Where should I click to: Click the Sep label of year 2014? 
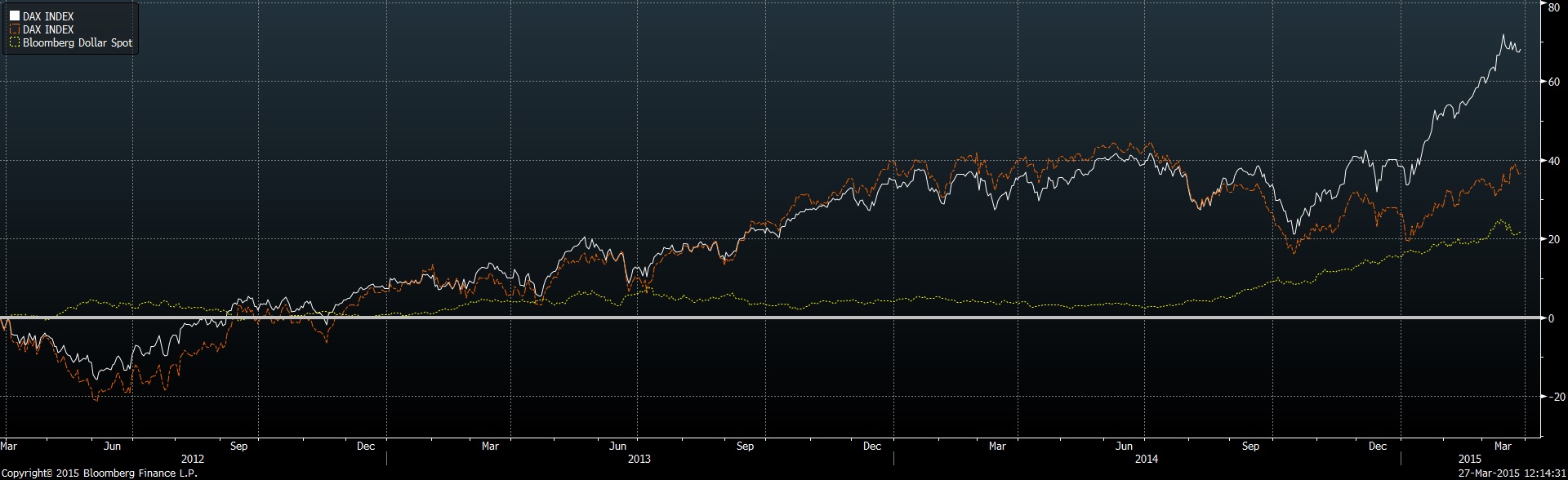[1251, 447]
